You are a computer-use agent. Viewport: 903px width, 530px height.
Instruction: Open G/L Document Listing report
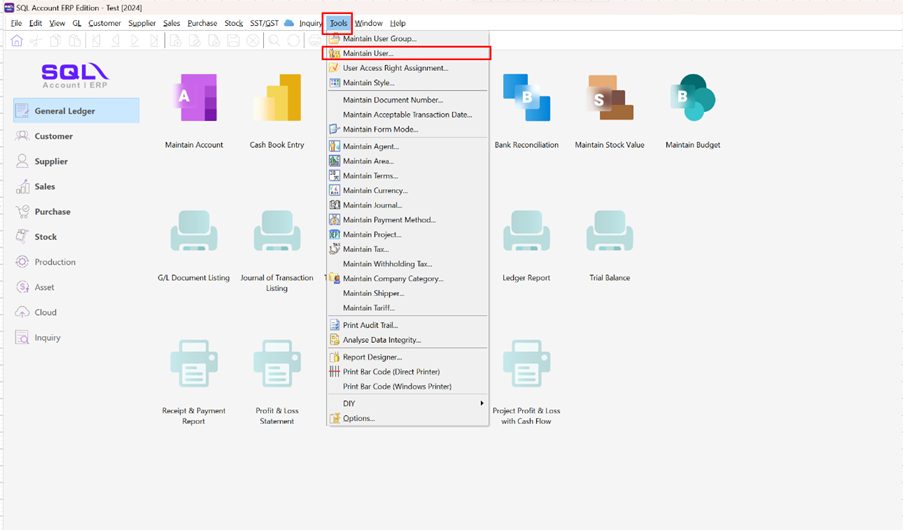[x=194, y=232]
